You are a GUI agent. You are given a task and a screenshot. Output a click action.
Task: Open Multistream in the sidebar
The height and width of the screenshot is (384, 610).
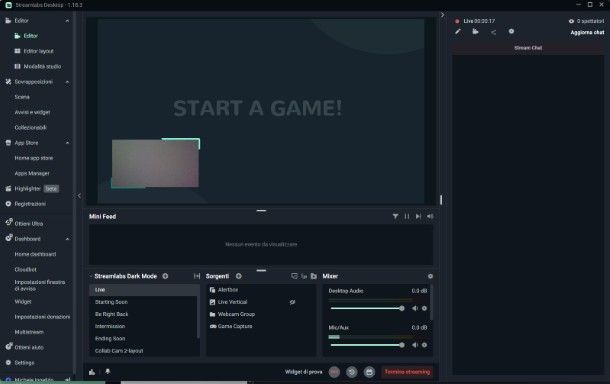tap(29, 332)
